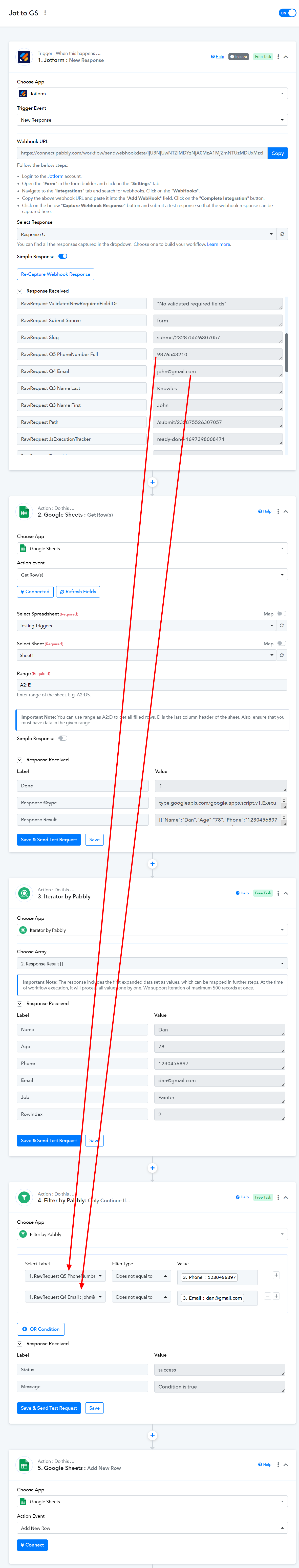Open kebab menu on Filter by Pabbly step

point(278,1197)
